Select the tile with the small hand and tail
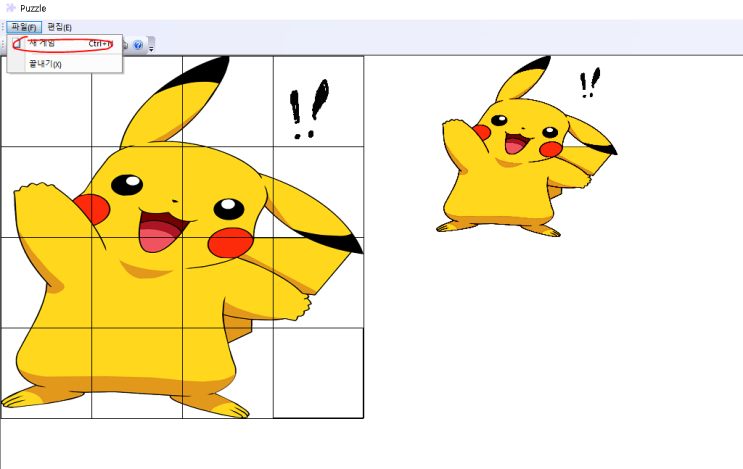Viewport: 743px width, 469px height. pos(318,282)
